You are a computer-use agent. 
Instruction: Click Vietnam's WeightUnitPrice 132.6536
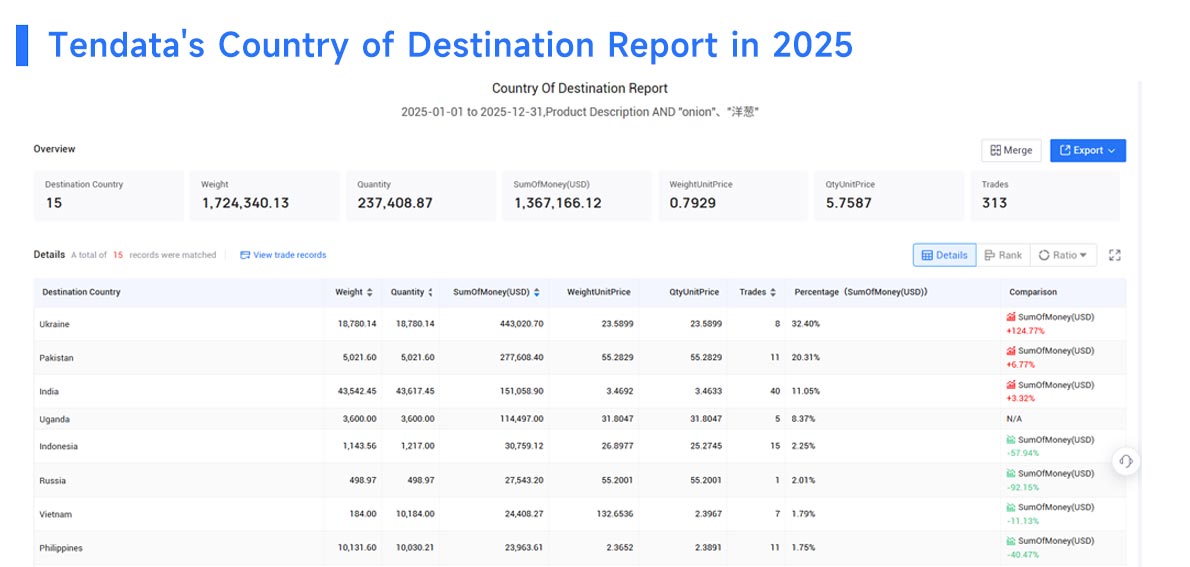(x=613, y=514)
